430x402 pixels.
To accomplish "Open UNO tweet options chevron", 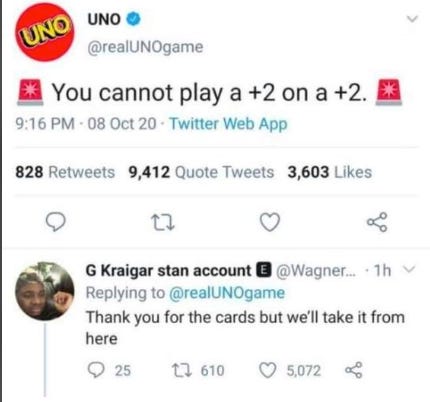I will [x=412, y=19].
